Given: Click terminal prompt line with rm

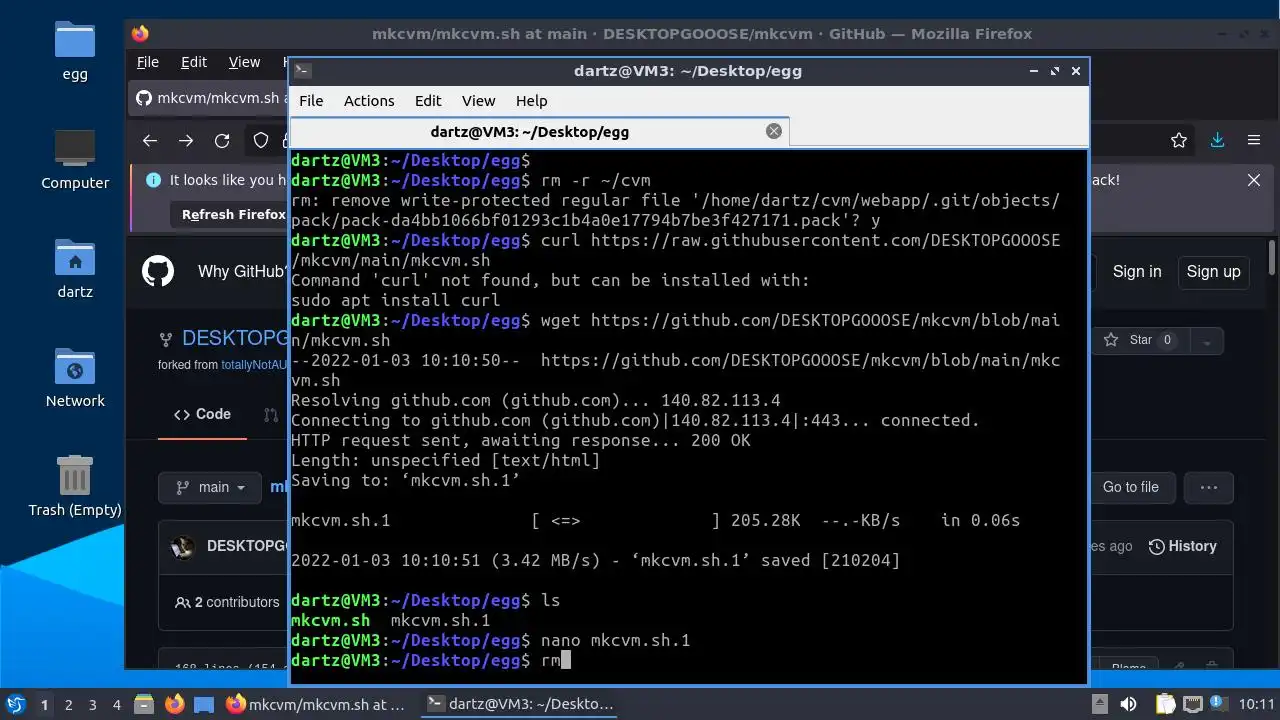Looking at the screenshot, I should point(430,660).
